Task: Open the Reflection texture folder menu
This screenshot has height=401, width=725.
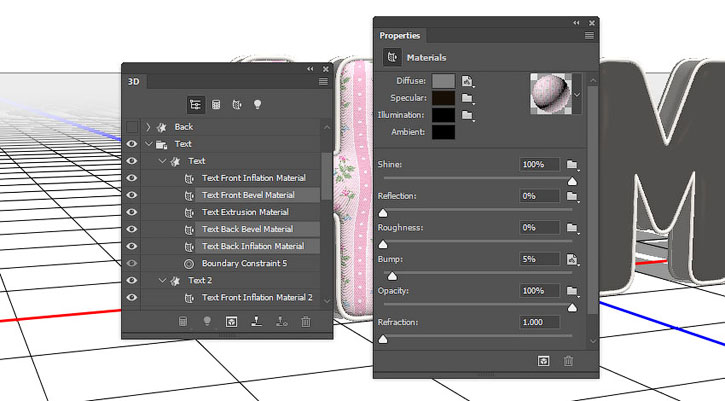Action: pos(572,197)
